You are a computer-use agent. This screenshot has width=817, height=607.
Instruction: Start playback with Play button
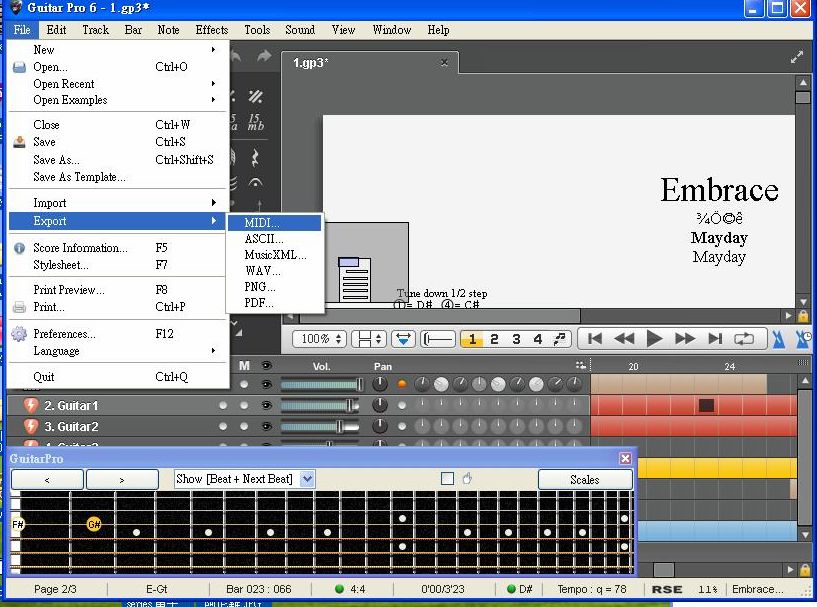click(654, 339)
